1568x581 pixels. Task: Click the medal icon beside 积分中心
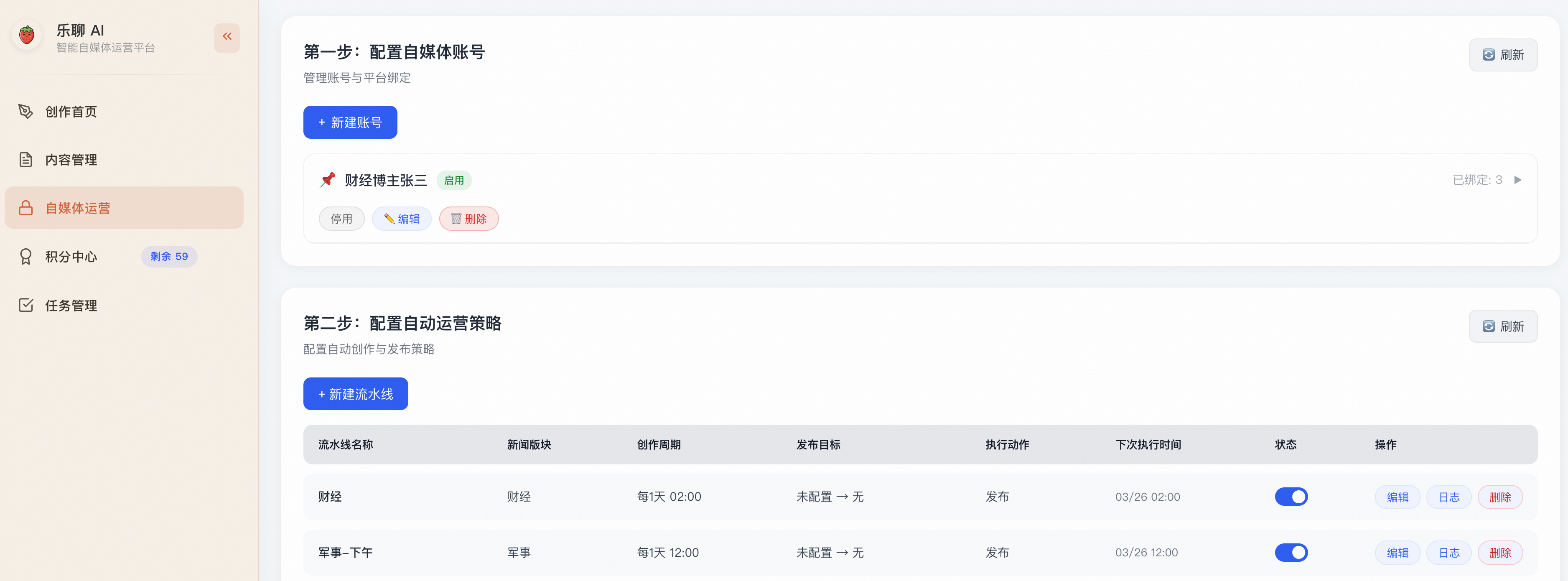pos(25,256)
